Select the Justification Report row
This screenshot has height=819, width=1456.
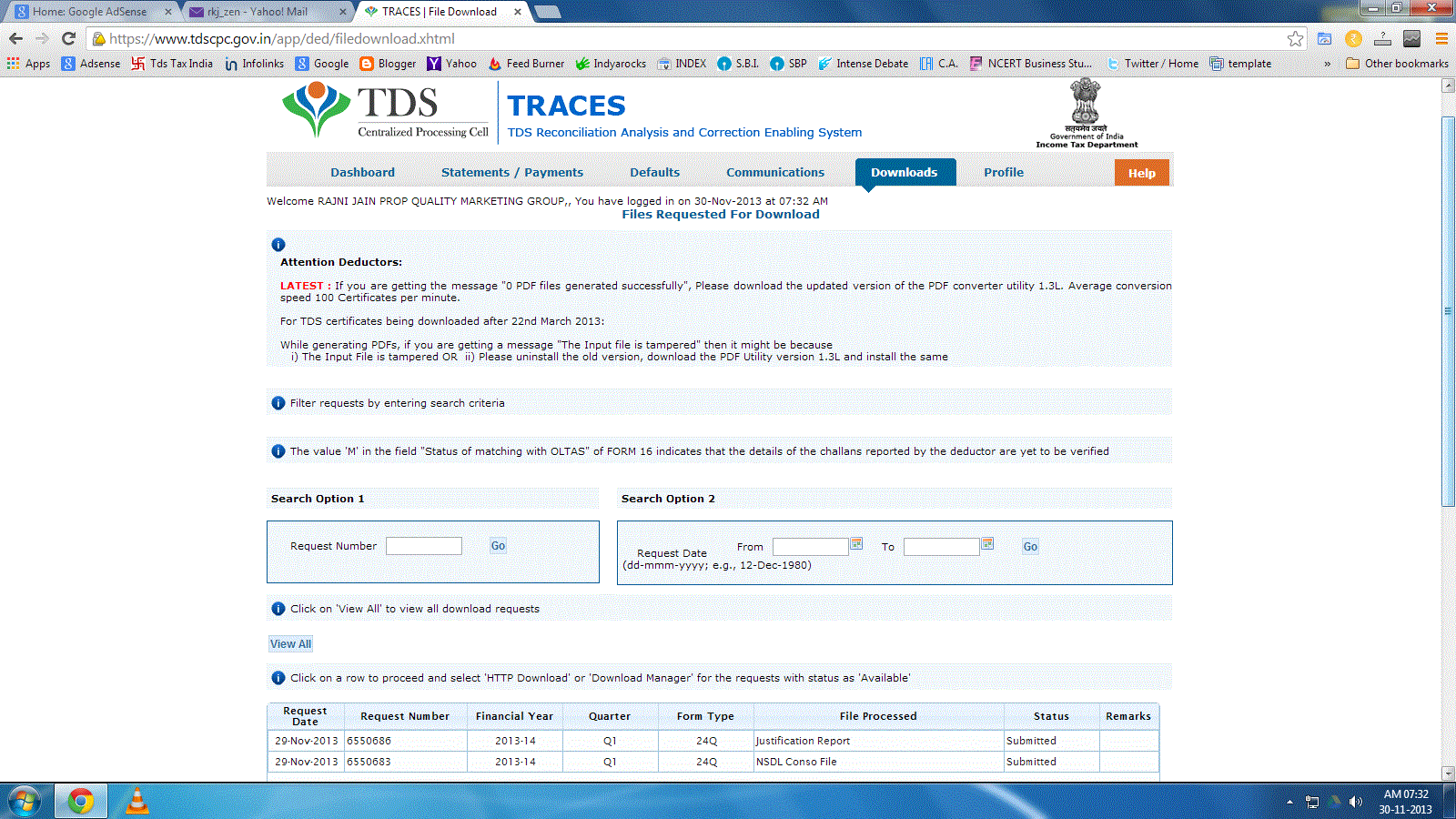coord(713,741)
